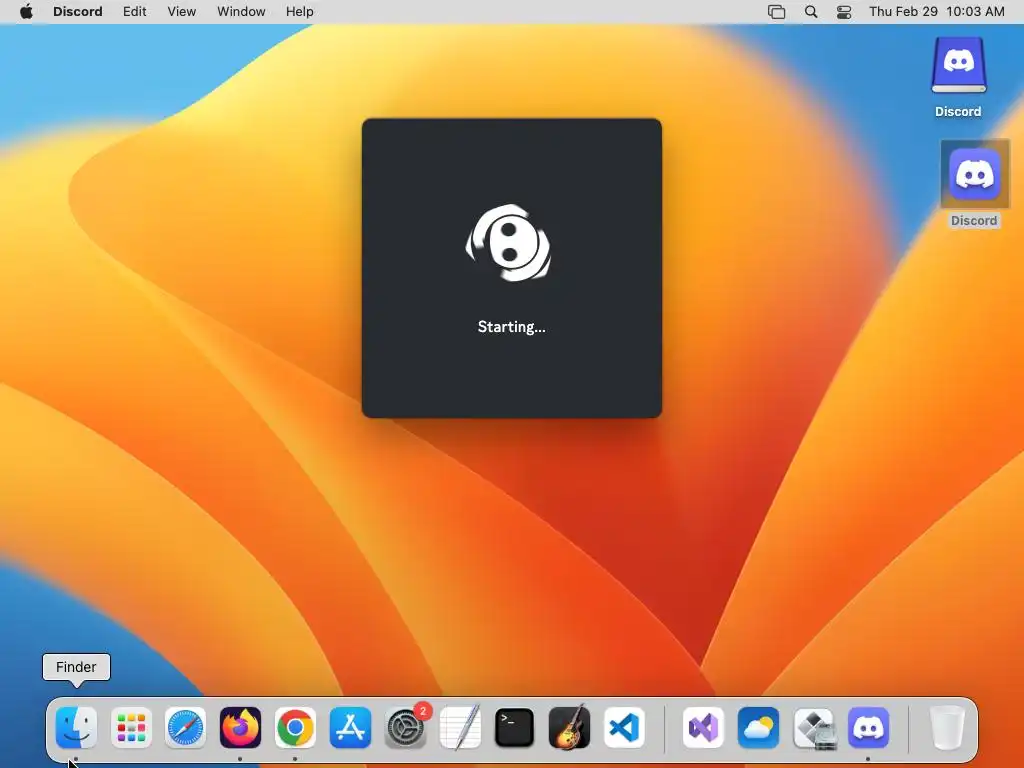
Task: Open Finder from the Dock
Action: click(x=76, y=727)
